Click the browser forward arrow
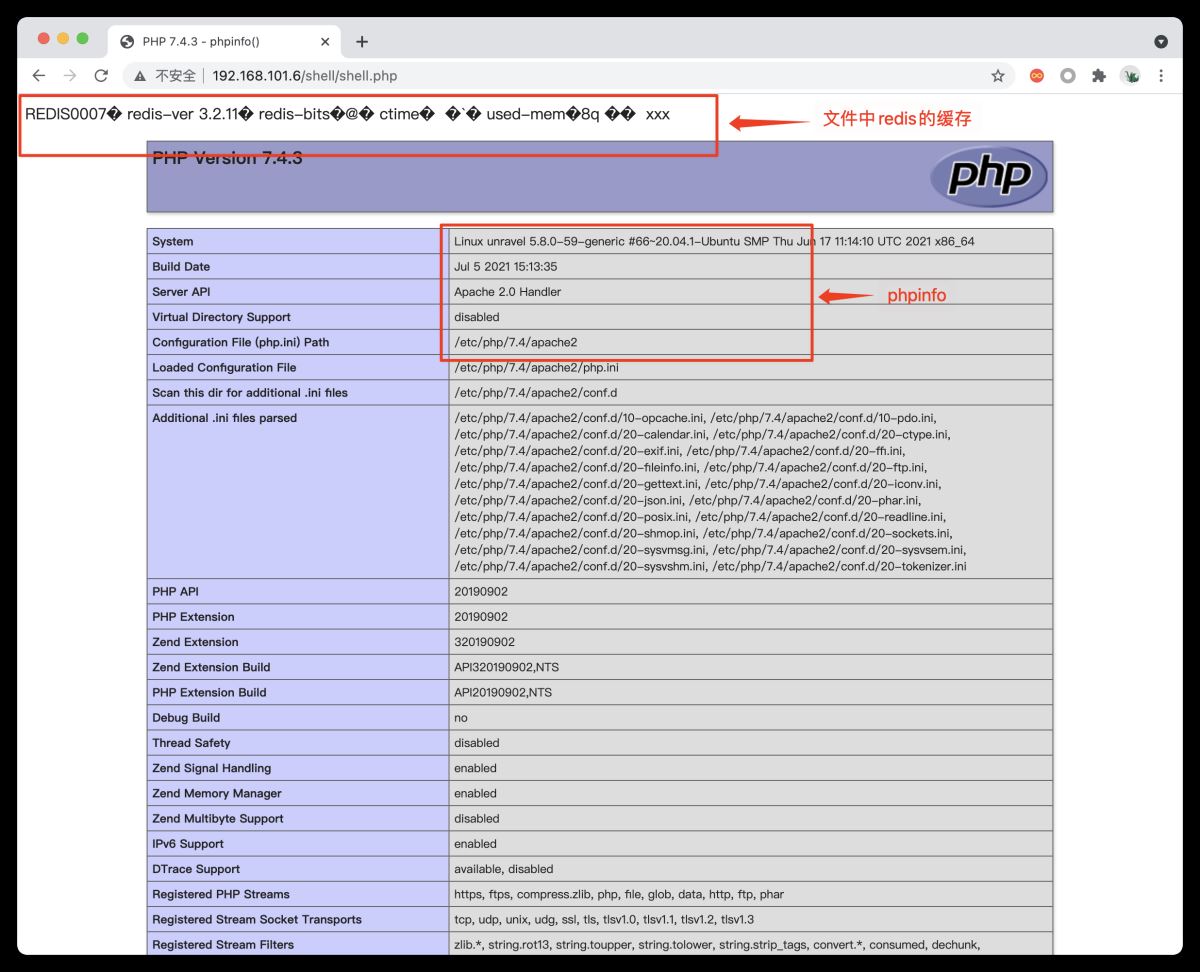This screenshot has height=972, width=1200. (x=69, y=75)
